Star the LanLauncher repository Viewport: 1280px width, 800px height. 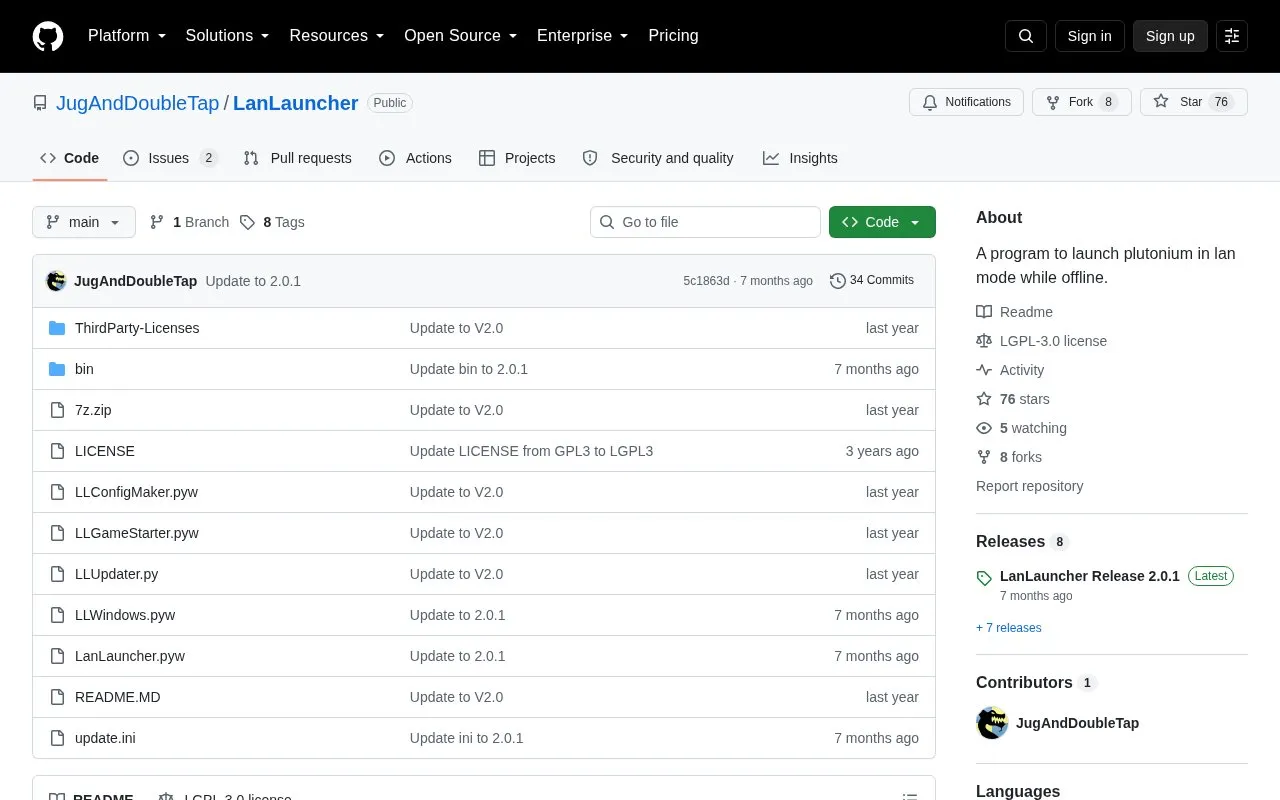tap(1193, 102)
